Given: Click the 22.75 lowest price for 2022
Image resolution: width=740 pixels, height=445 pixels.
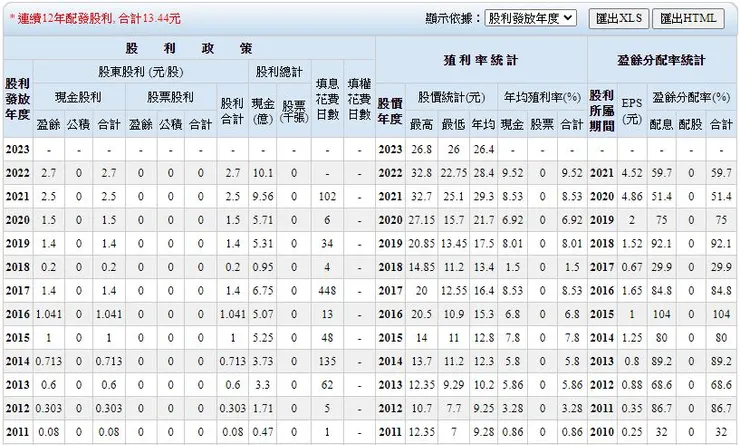Looking at the screenshot, I should [x=453, y=173].
